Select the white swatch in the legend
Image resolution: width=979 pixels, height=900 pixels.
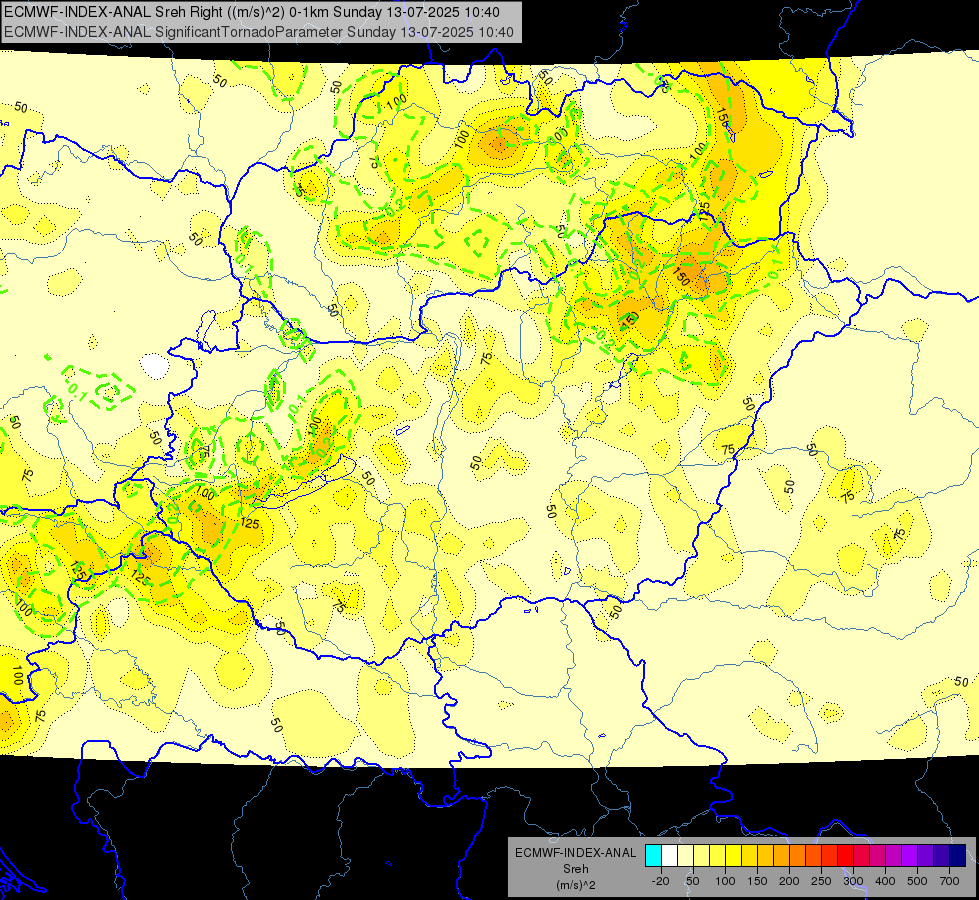[x=669, y=856]
